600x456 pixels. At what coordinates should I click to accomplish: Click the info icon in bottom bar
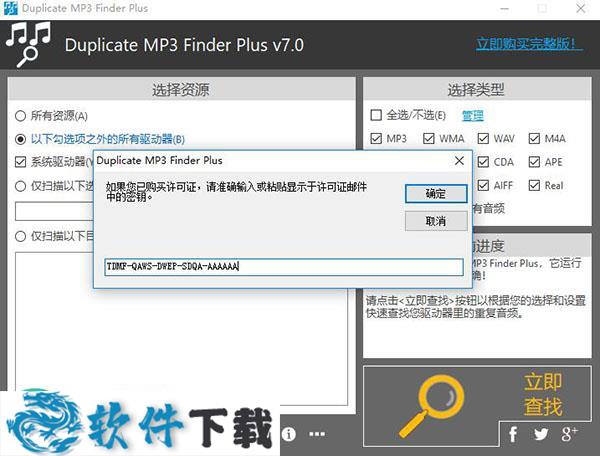[x=289, y=434]
